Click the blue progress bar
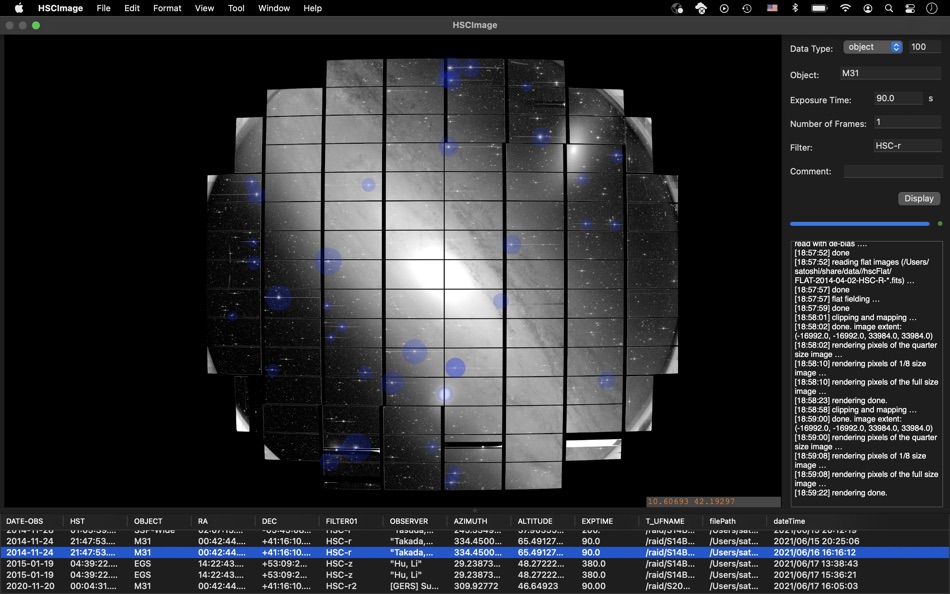The height and width of the screenshot is (594, 950). pyautogui.click(x=859, y=224)
